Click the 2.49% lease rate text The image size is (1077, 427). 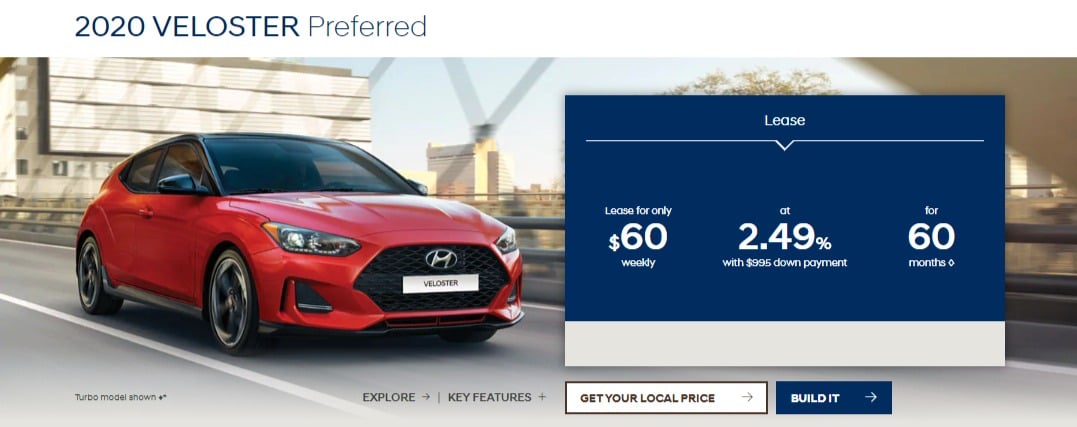click(x=784, y=236)
